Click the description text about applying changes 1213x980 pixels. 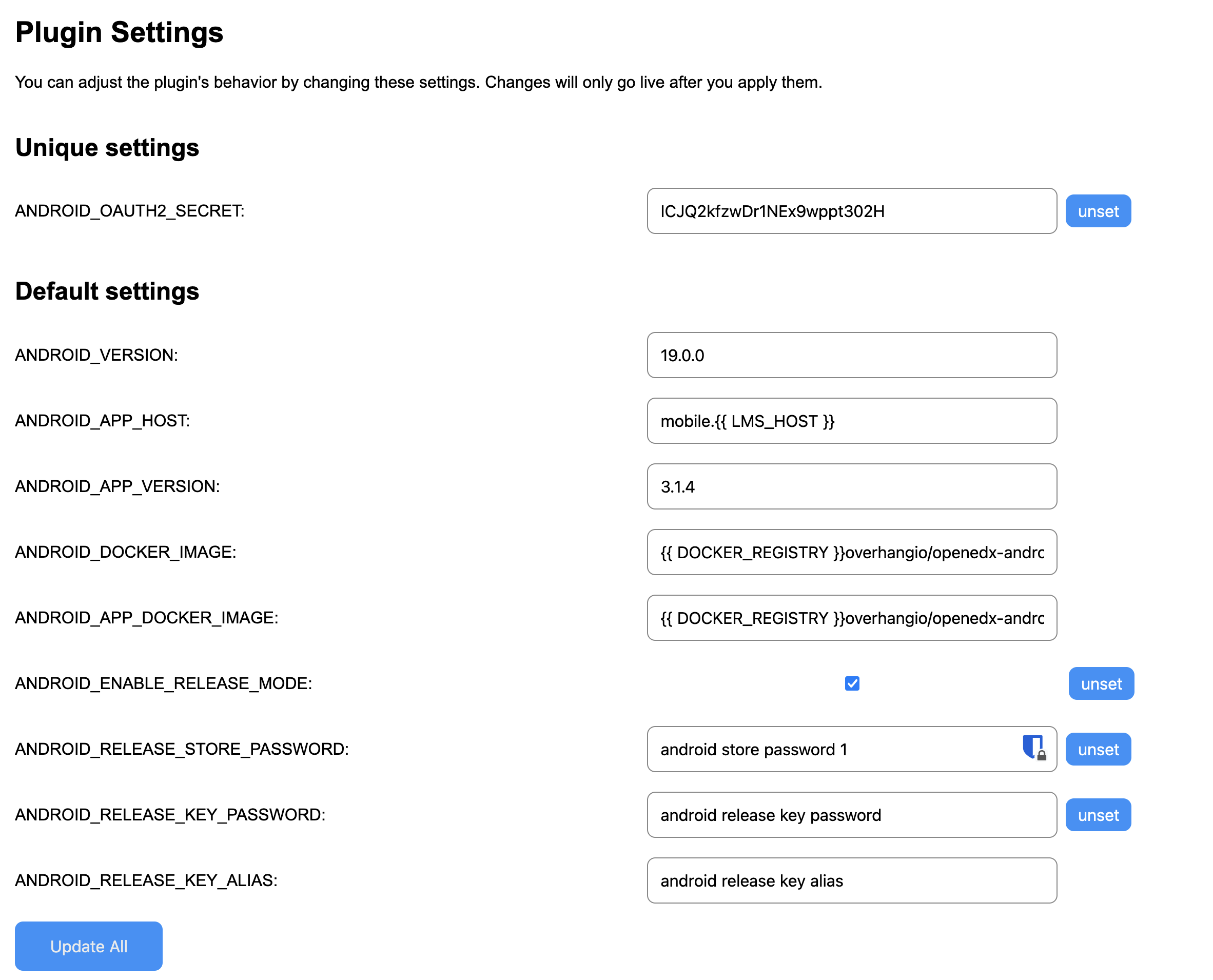pos(418,83)
